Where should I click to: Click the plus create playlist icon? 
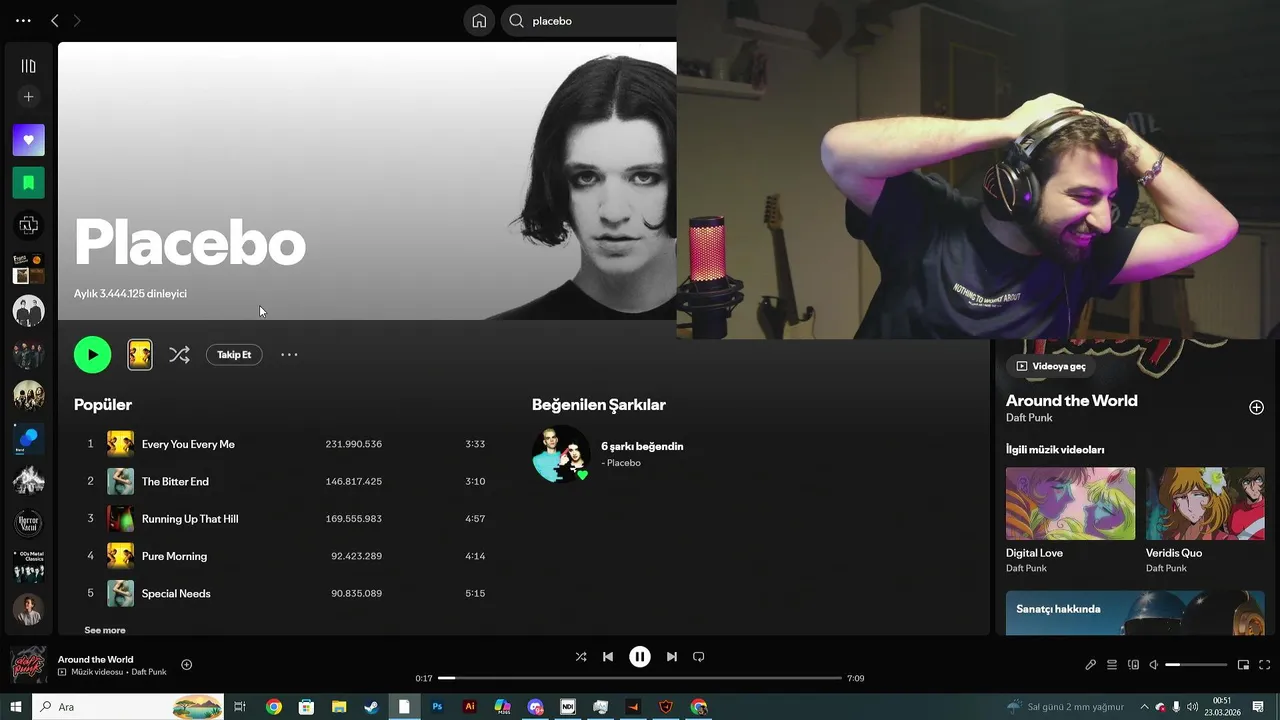pyautogui.click(x=28, y=97)
